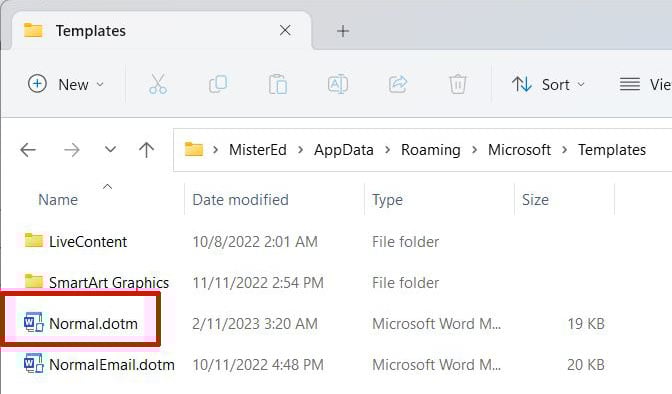Screen dimensions: 672x394
Task: Select the LiveContent folder
Action: point(88,242)
